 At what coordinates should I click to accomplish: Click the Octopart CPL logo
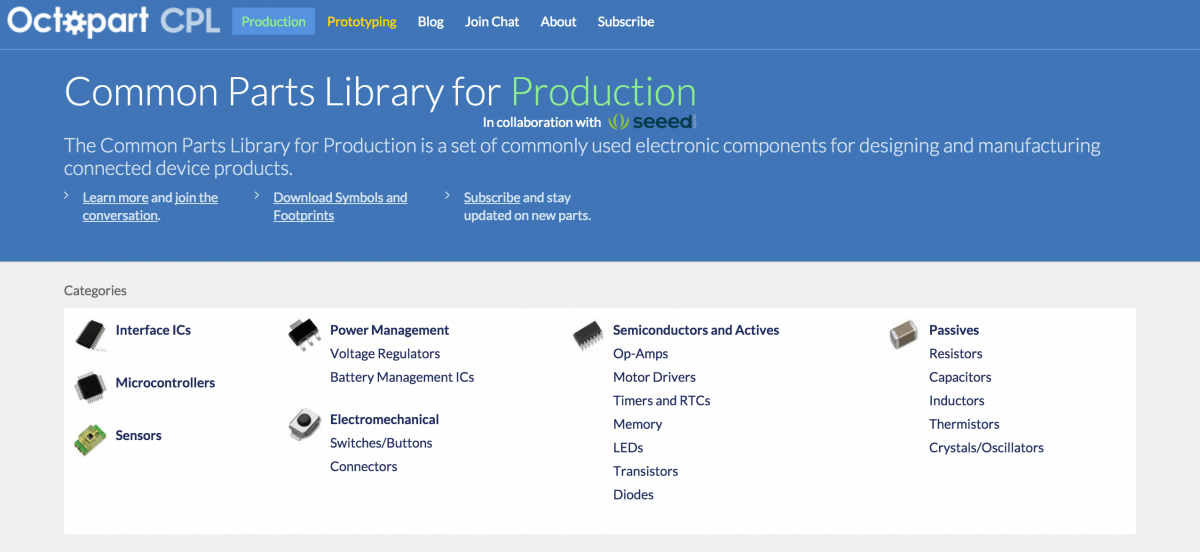pos(113,21)
